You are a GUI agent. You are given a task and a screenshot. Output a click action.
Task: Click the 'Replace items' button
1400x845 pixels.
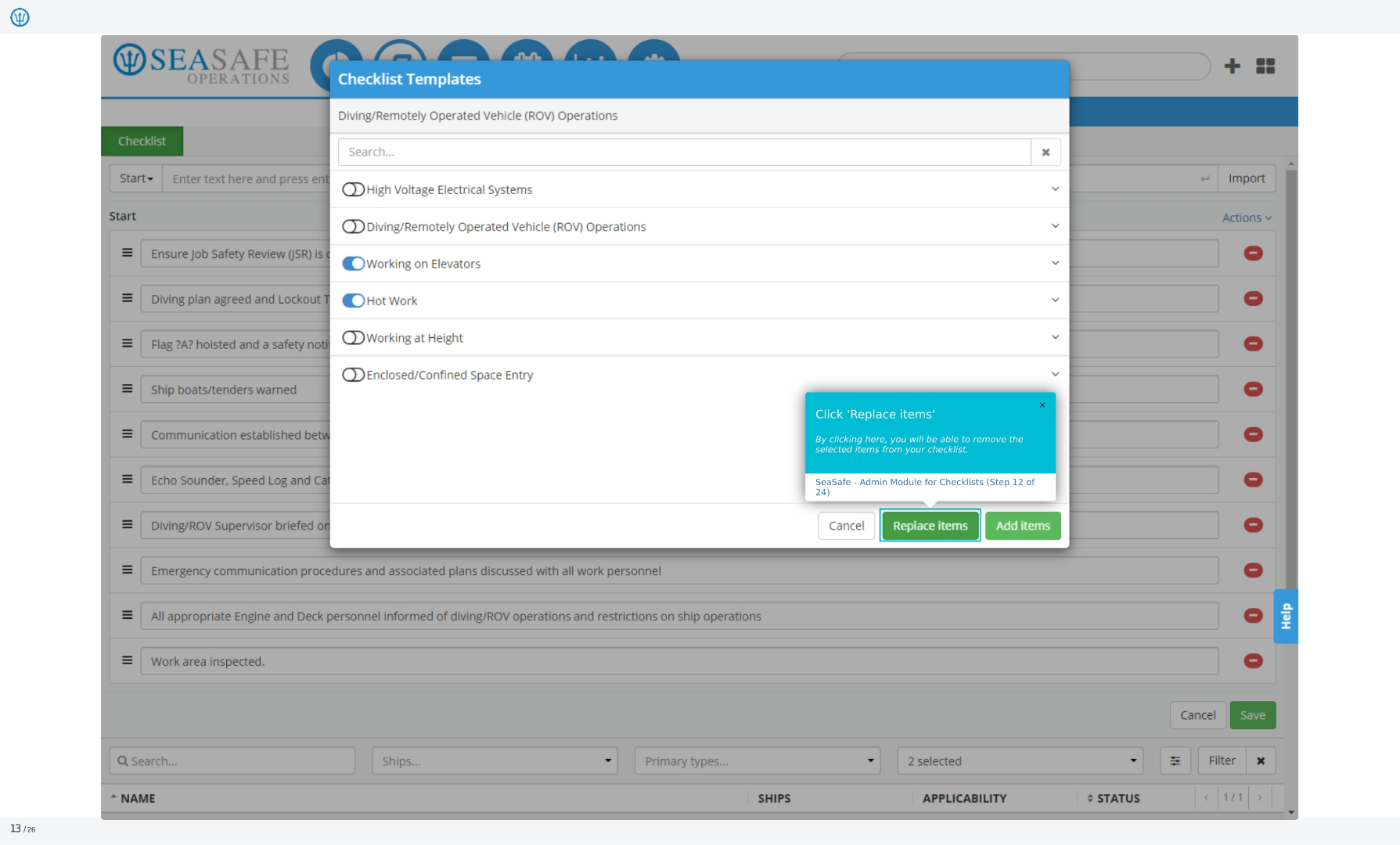click(930, 526)
